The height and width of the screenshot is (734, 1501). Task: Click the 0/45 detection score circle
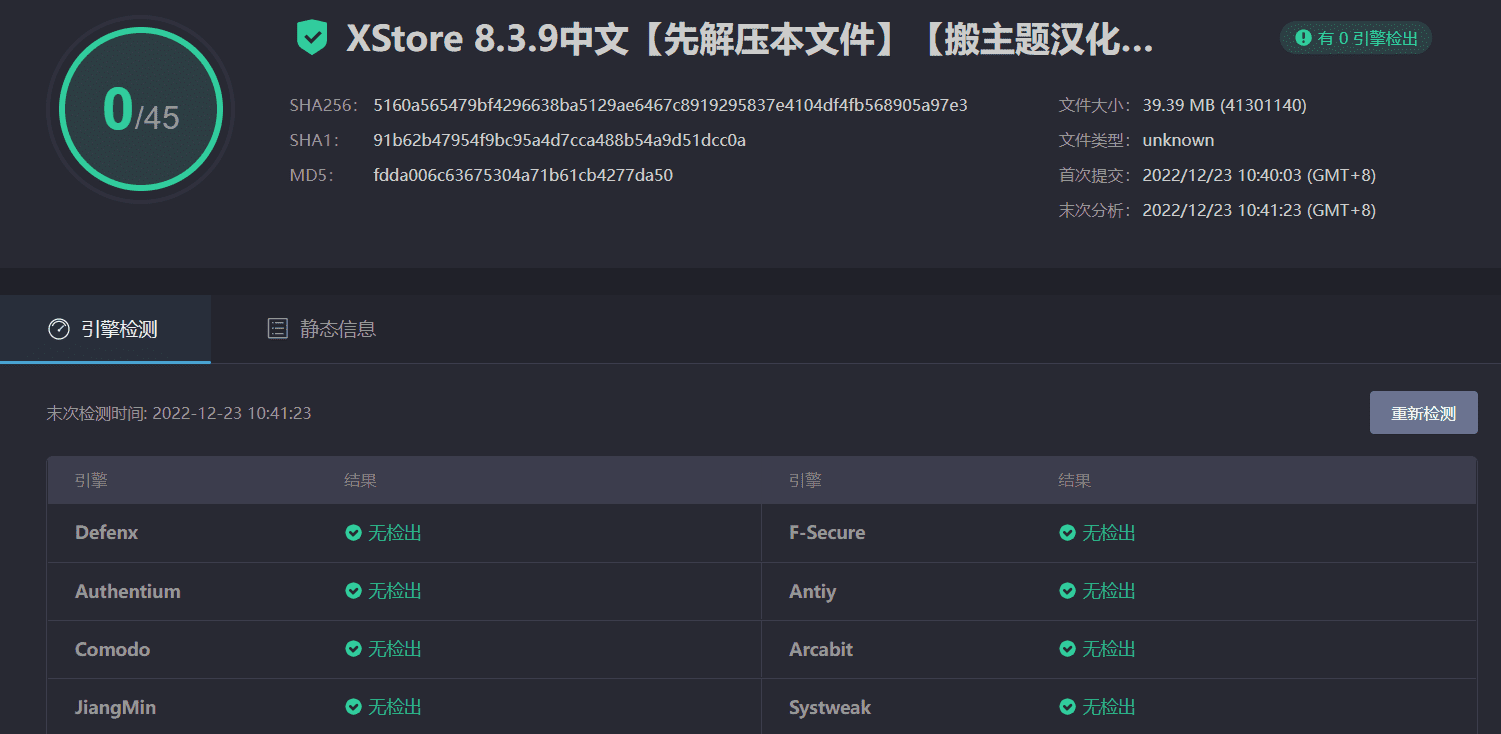tap(140, 109)
